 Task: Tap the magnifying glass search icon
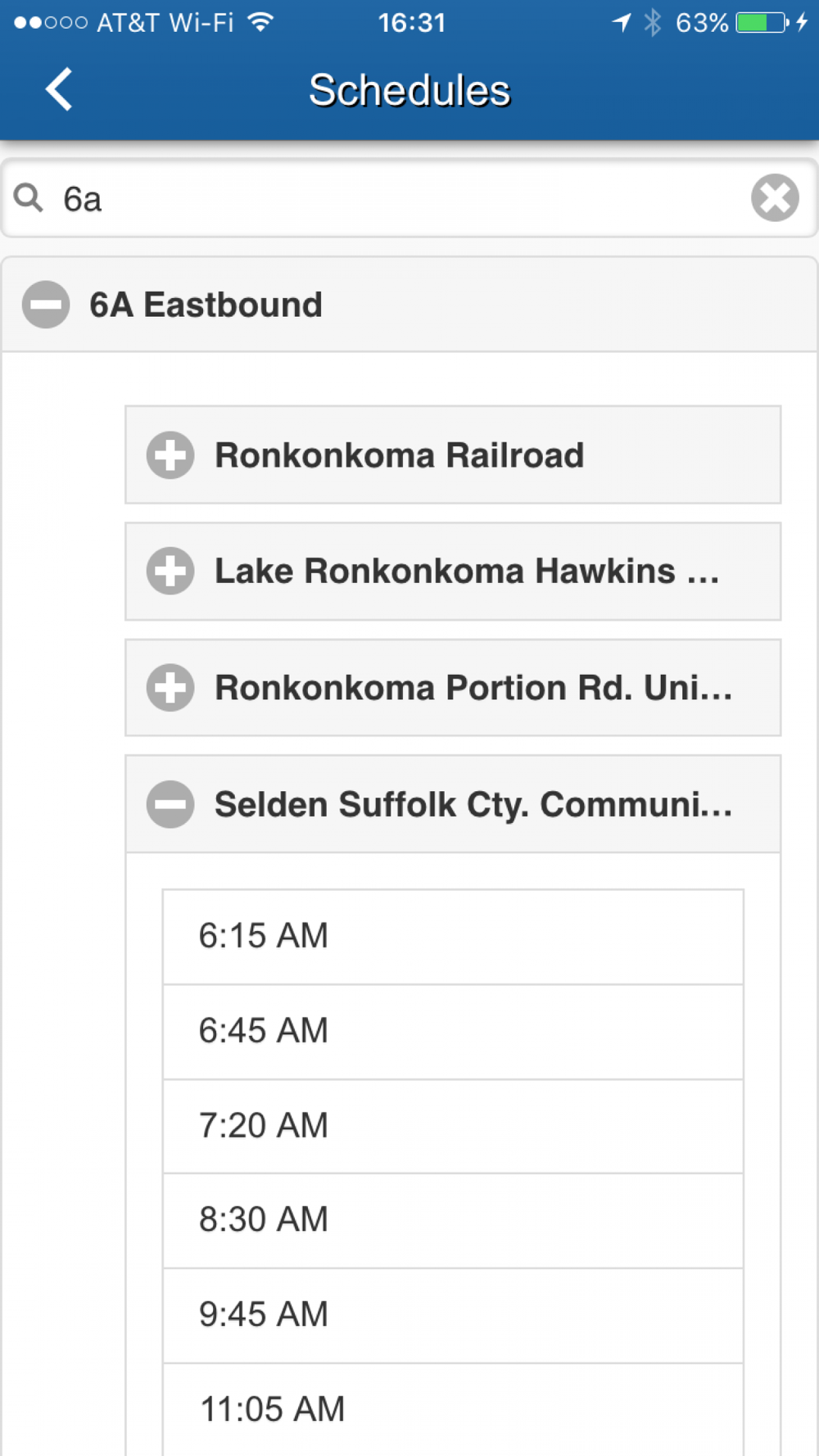tap(29, 197)
